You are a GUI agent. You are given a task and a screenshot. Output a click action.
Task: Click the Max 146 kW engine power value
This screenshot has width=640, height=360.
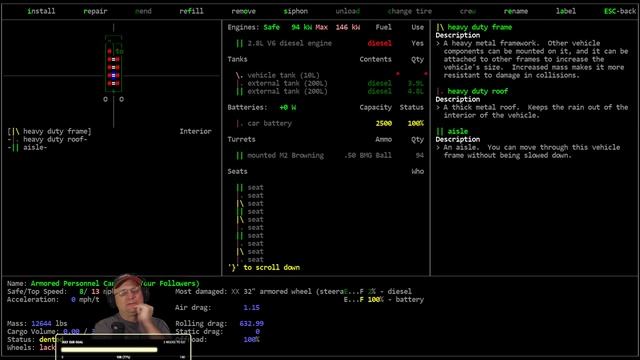point(338,27)
